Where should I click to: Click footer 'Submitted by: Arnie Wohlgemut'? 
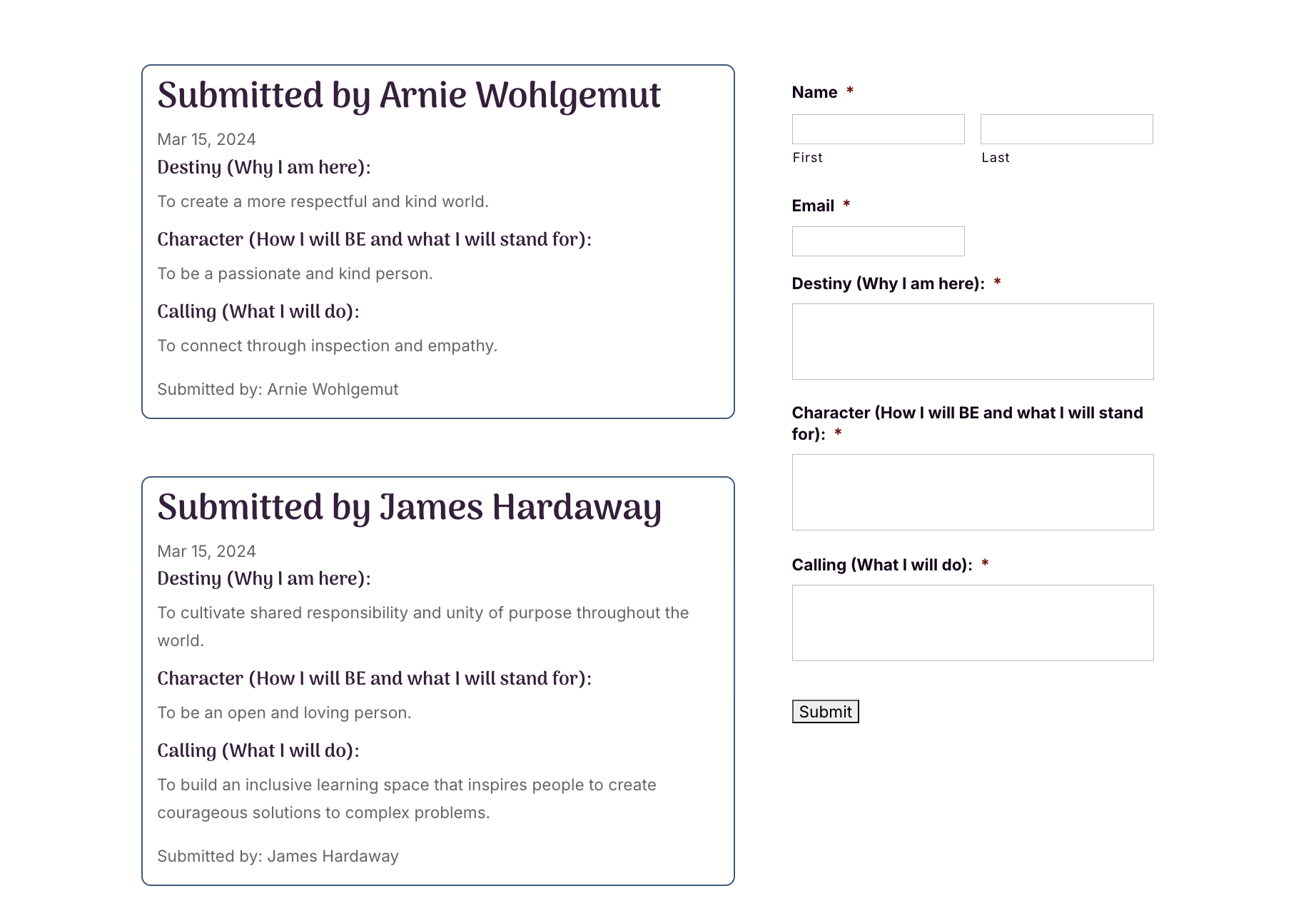pos(278,389)
